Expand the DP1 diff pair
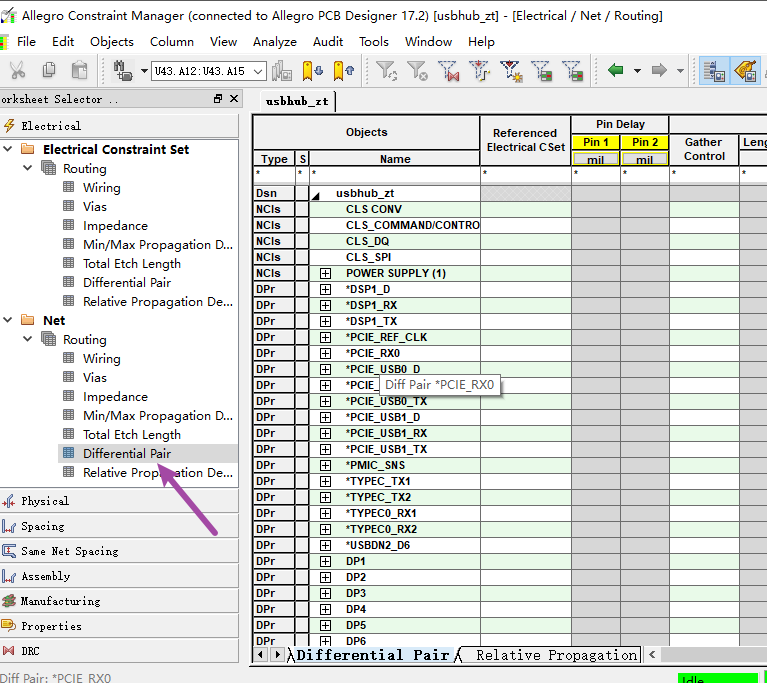Viewport: 767px width, 683px height. pyautogui.click(x=325, y=561)
